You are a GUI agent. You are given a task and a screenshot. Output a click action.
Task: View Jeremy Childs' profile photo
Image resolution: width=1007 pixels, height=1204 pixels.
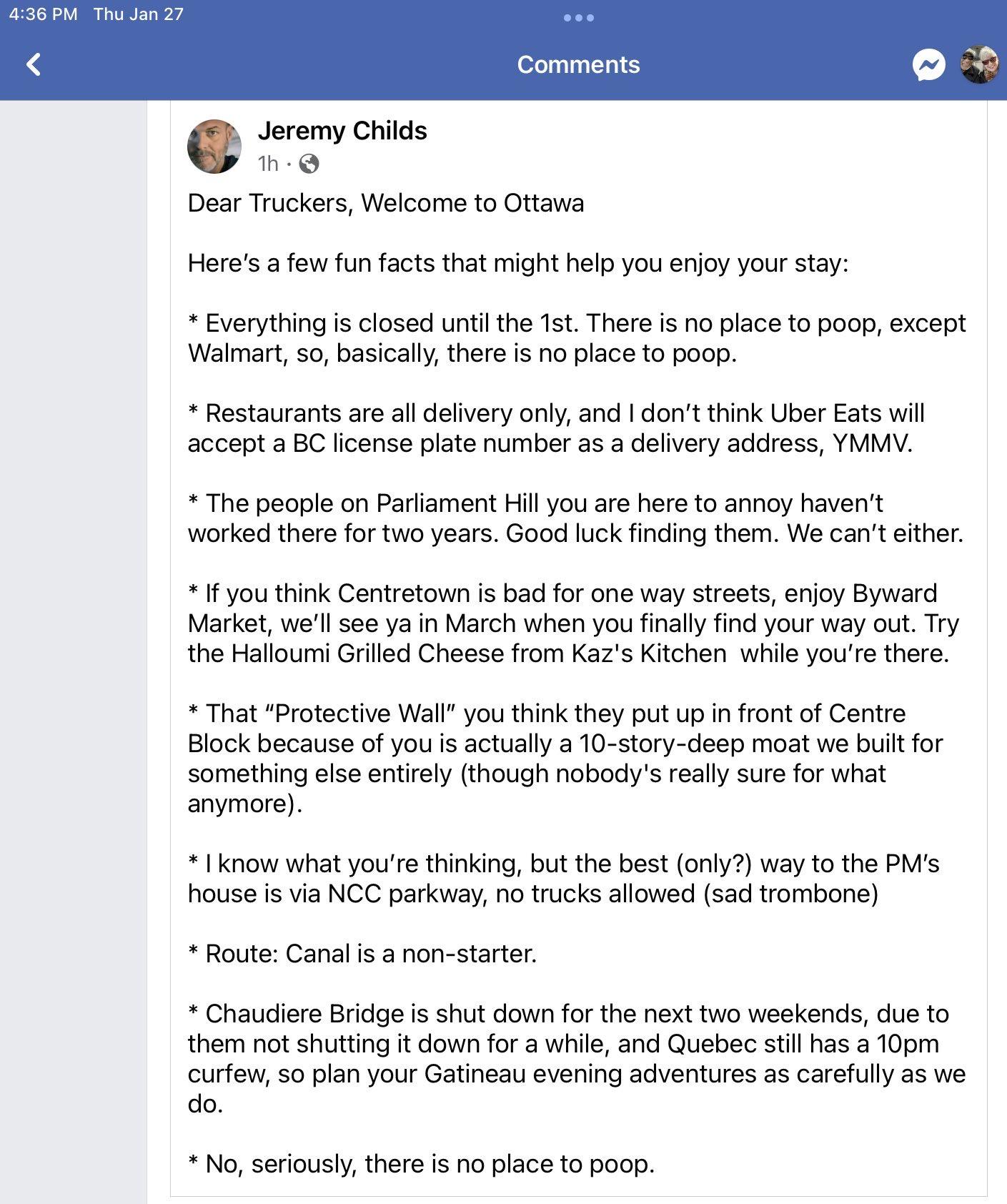[214, 147]
